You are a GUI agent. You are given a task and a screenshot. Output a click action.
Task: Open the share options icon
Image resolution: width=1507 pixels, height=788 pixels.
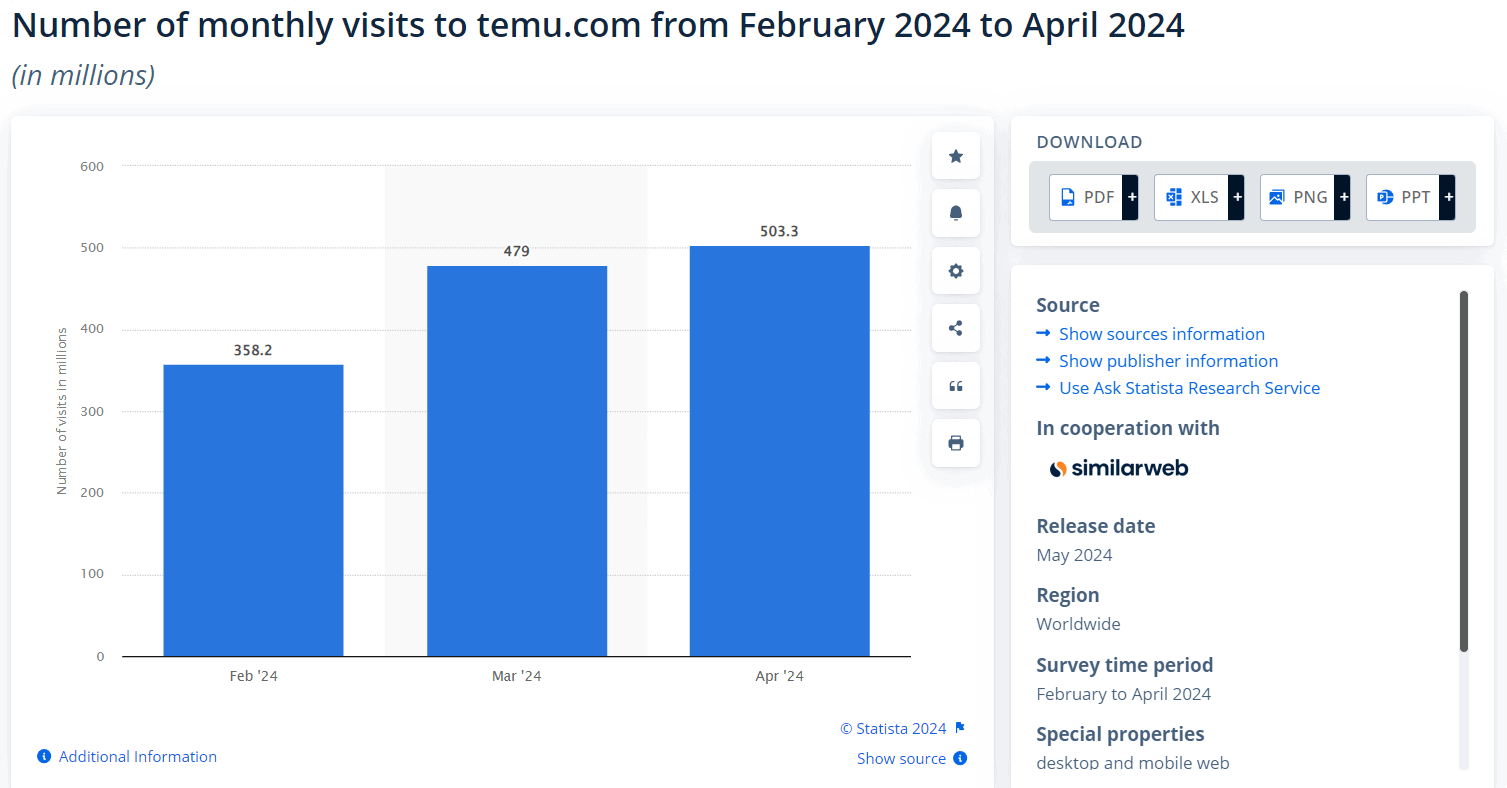(955, 327)
